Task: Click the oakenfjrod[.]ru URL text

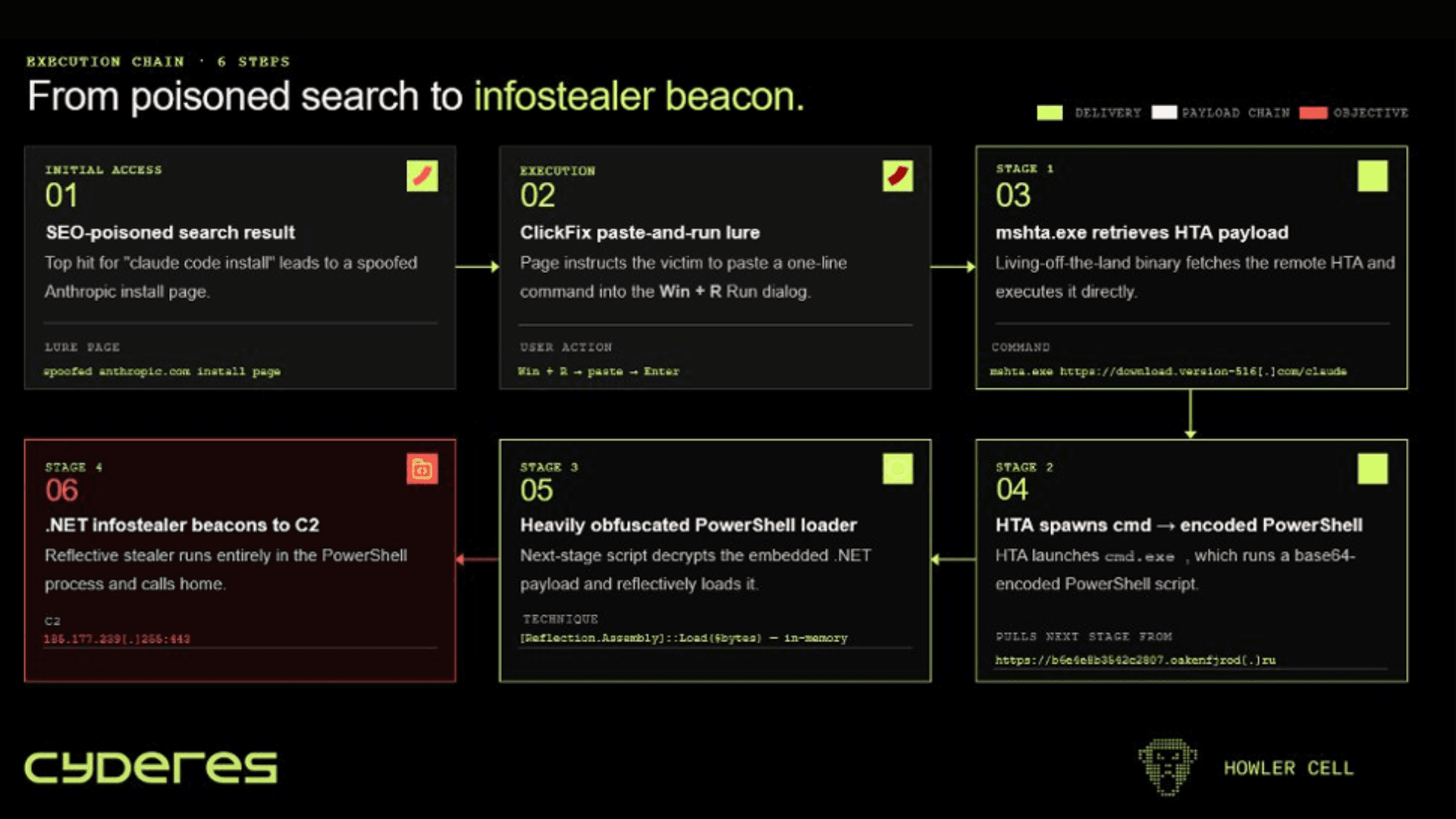Action: 1135,661
